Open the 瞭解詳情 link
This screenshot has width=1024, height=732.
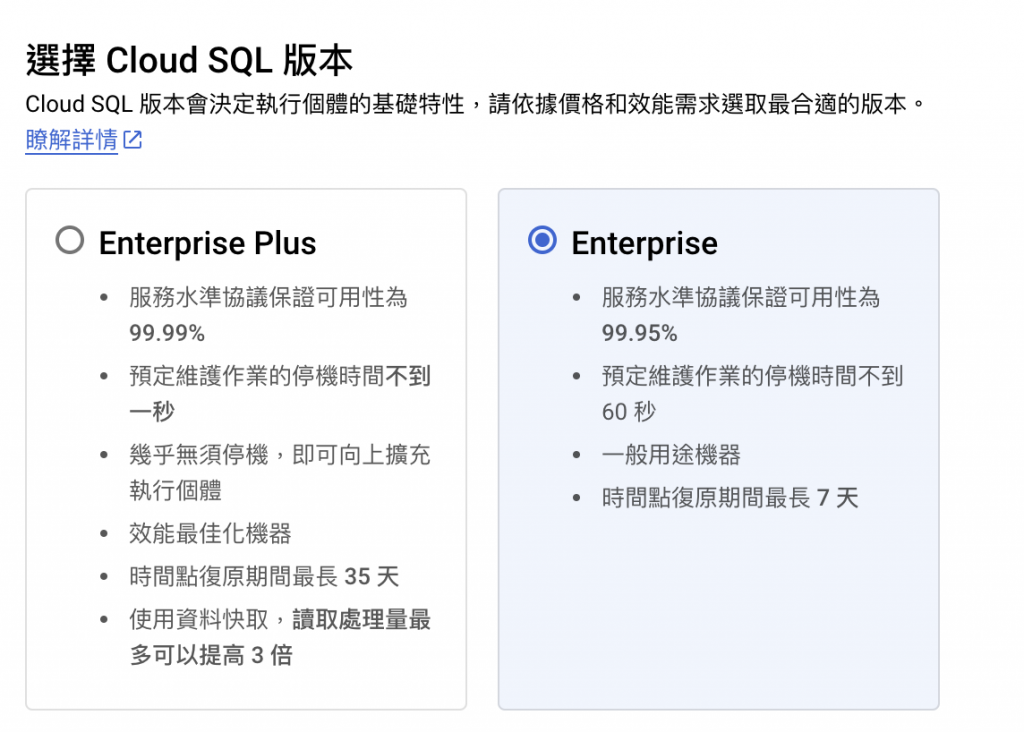[x=71, y=140]
